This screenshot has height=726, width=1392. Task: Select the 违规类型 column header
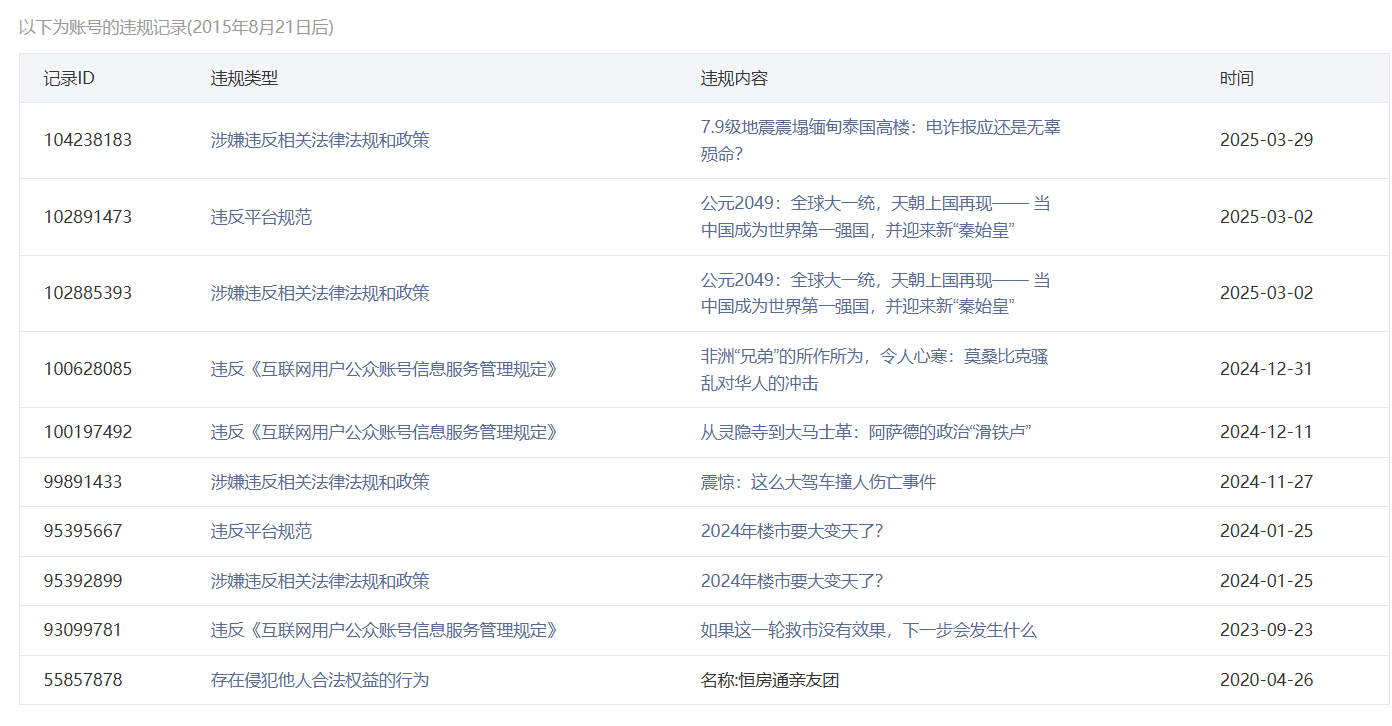click(244, 78)
